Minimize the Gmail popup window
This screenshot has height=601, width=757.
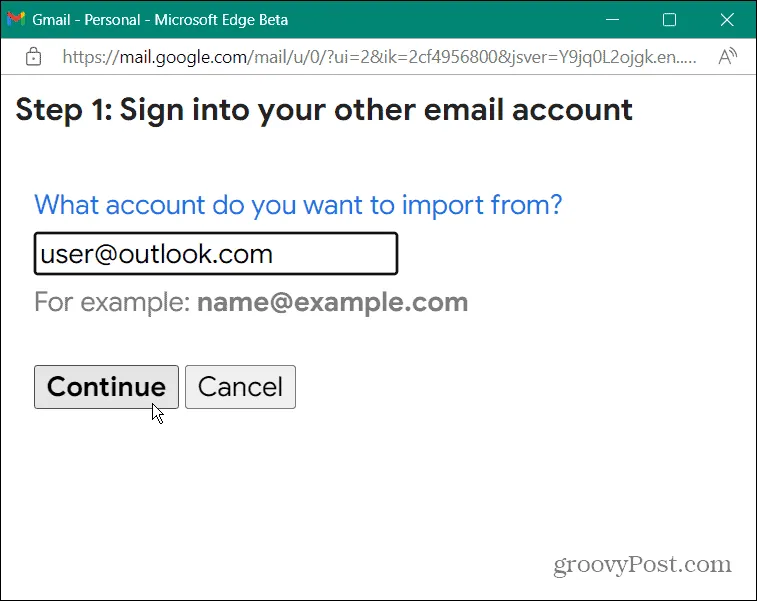click(612, 19)
